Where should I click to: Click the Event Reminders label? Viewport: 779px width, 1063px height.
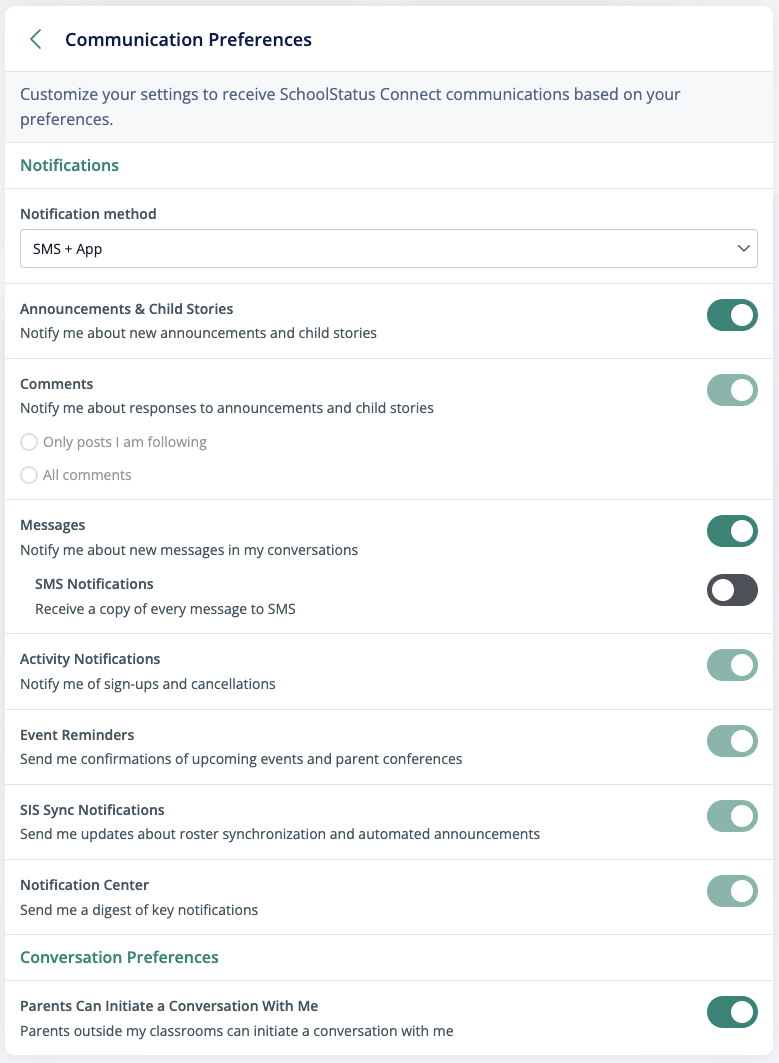point(77,735)
